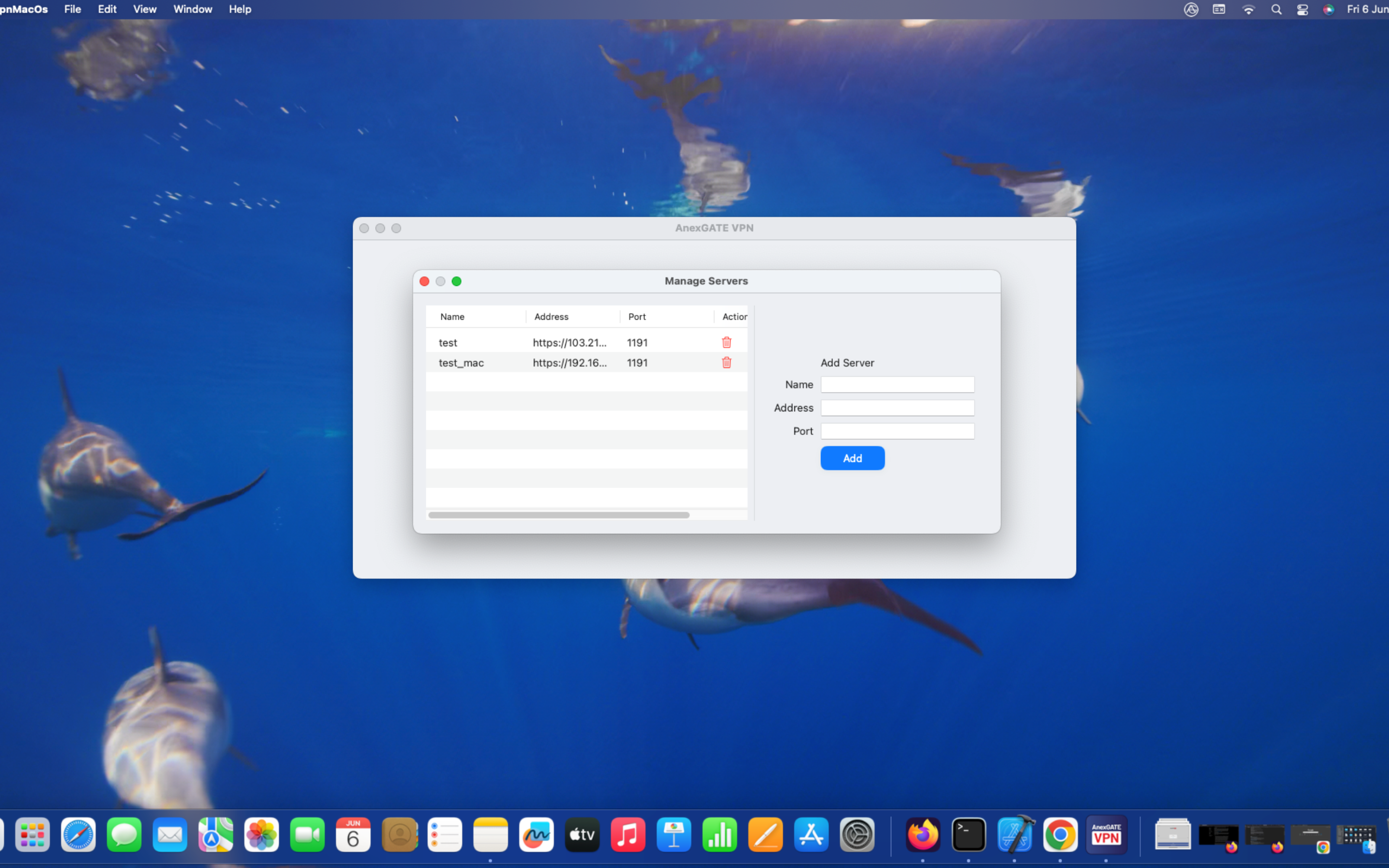This screenshot has width=1389, height=868.
Task: Click the Wi-Fi status icon
Action: tap(1248, 9)
